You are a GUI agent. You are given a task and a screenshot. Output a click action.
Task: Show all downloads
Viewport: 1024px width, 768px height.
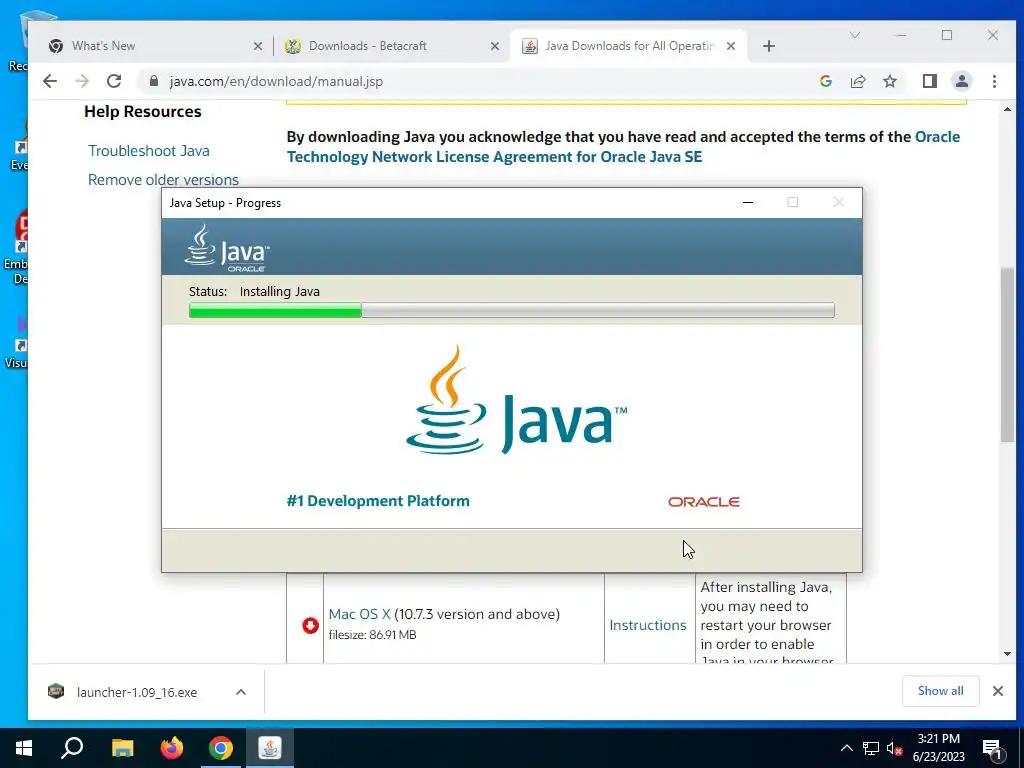[x=940, y=691]
